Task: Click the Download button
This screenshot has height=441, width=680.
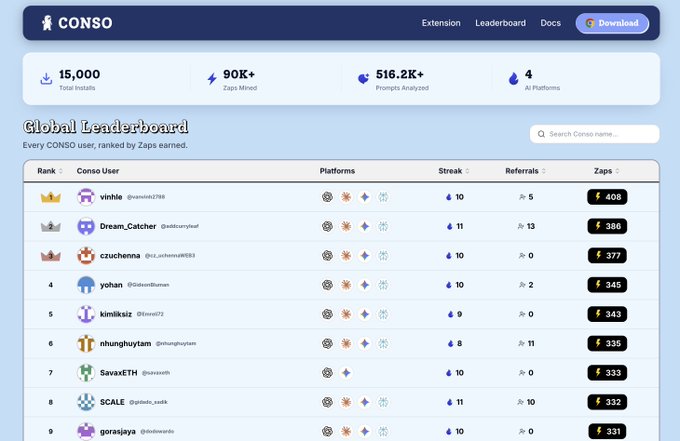Action: click(x=612, y=23)
